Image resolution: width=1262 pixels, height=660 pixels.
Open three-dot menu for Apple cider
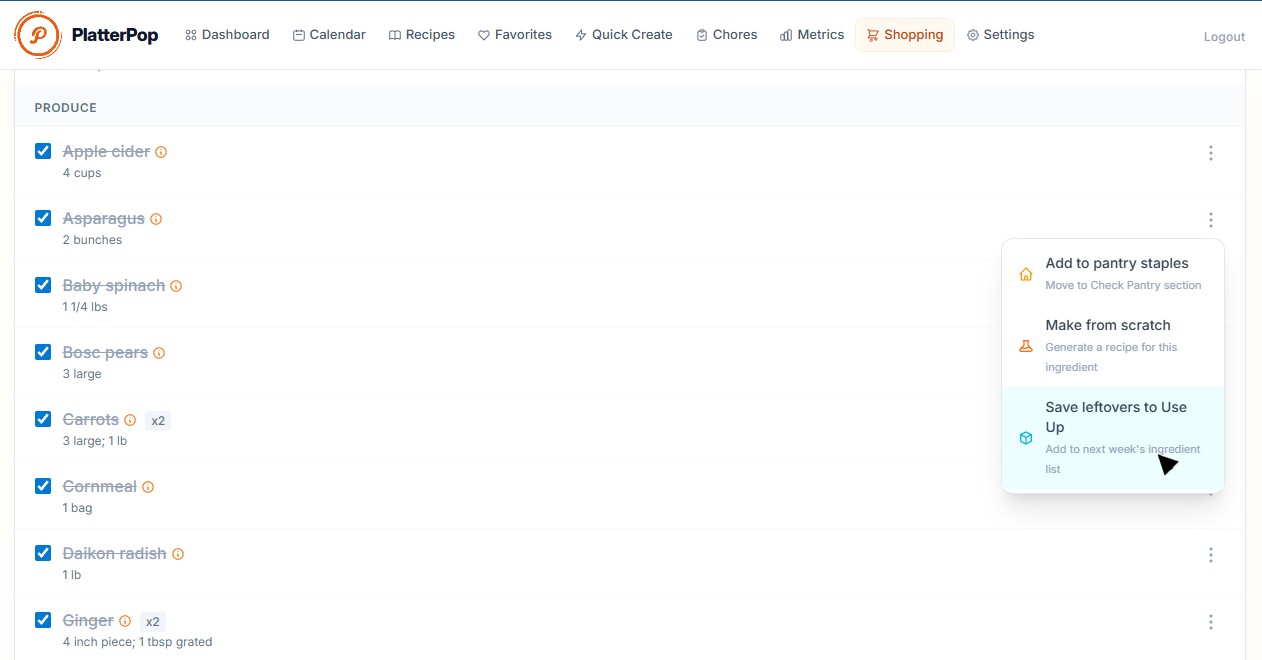point(1210,153)
